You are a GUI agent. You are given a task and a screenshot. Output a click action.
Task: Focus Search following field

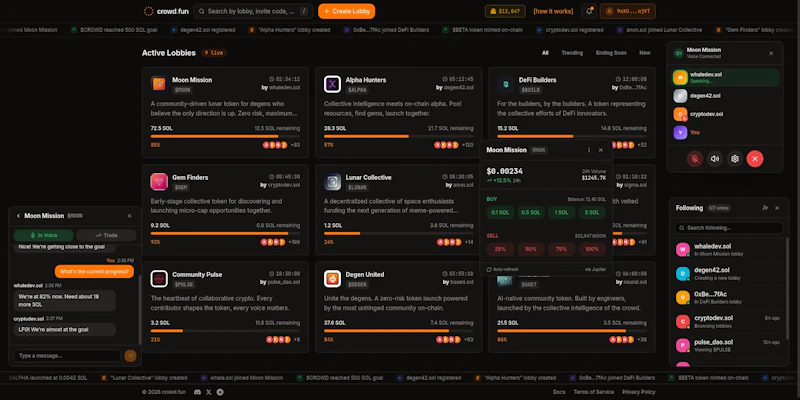[729, 228]
